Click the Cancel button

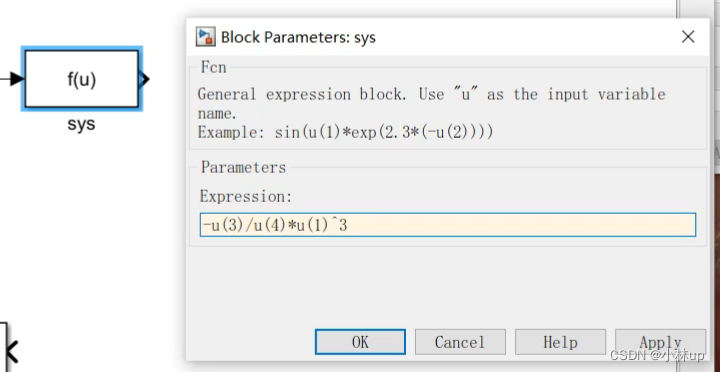460,342
